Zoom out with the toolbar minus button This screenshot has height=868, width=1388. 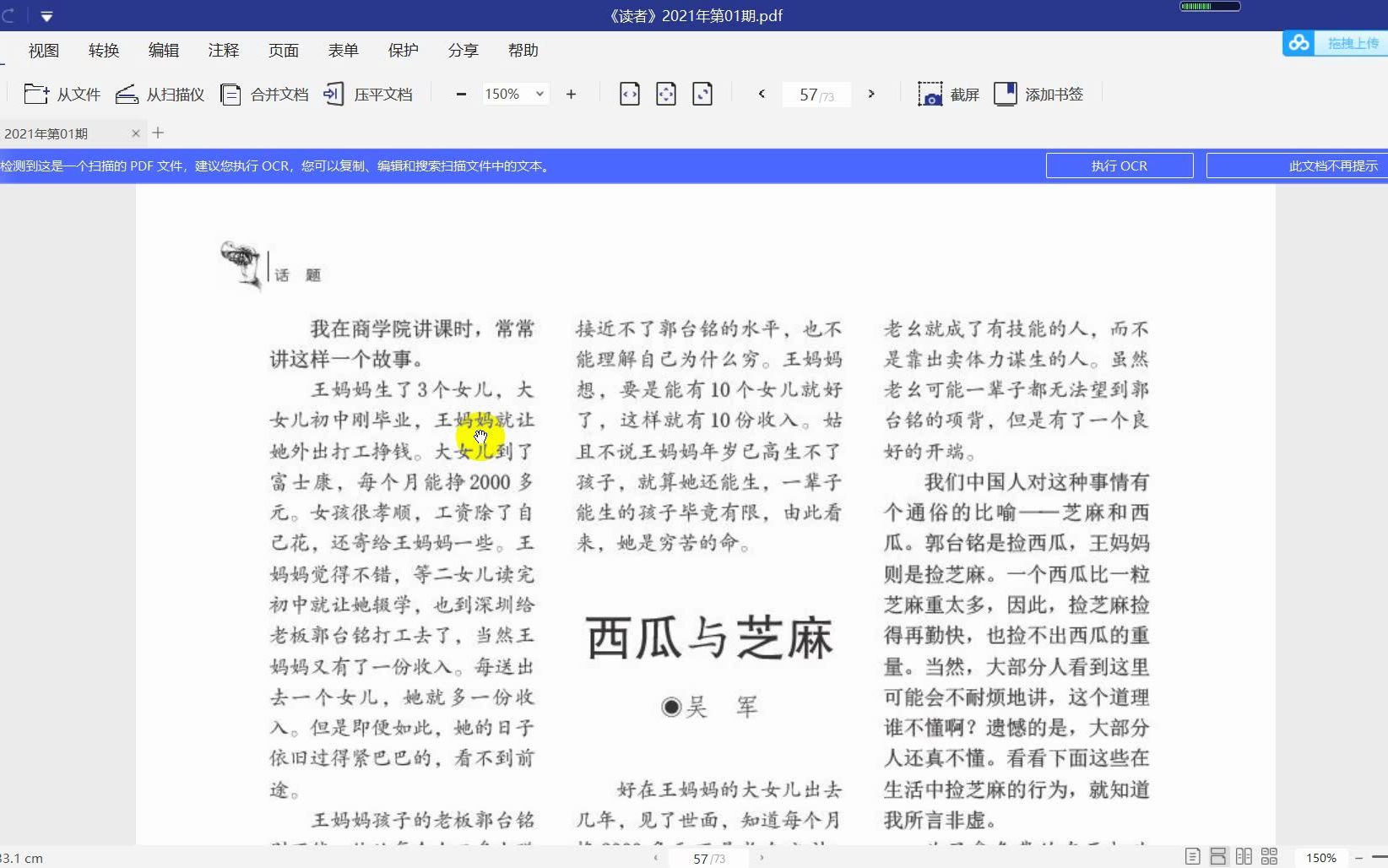click(461, 94)
